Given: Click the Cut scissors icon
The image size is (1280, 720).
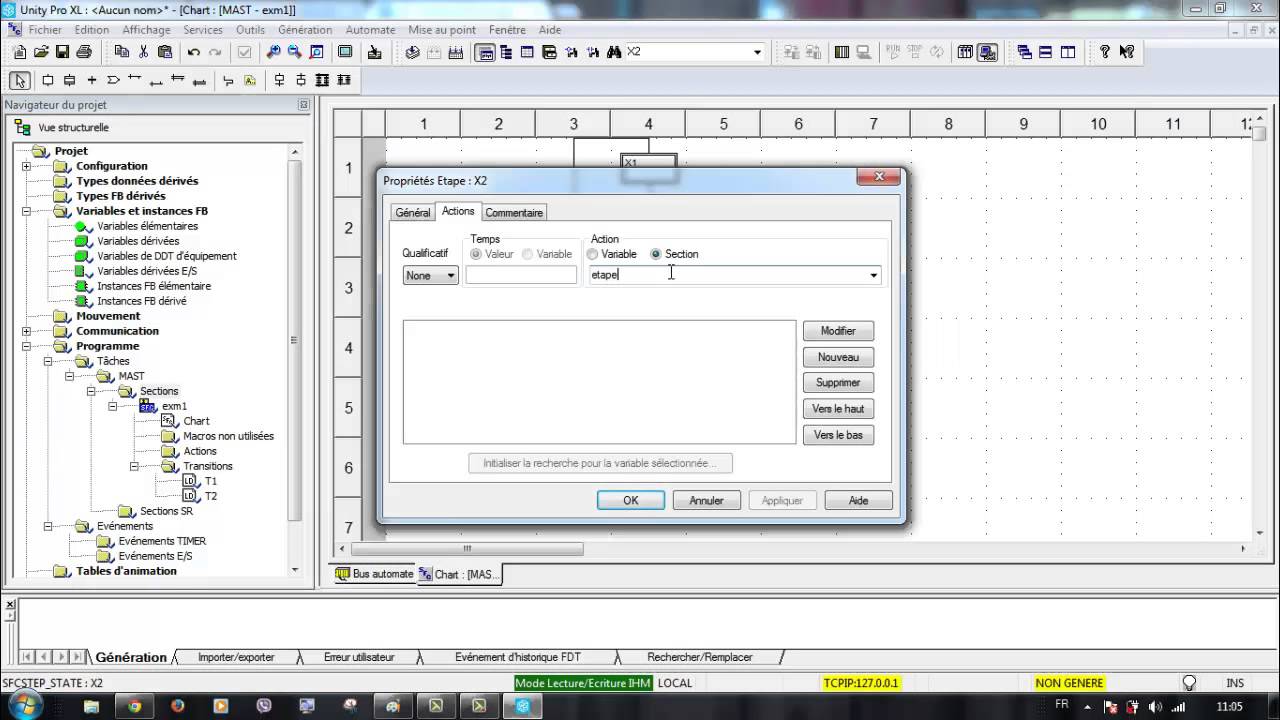Looking at the screenshot, I should coord(144,52).
